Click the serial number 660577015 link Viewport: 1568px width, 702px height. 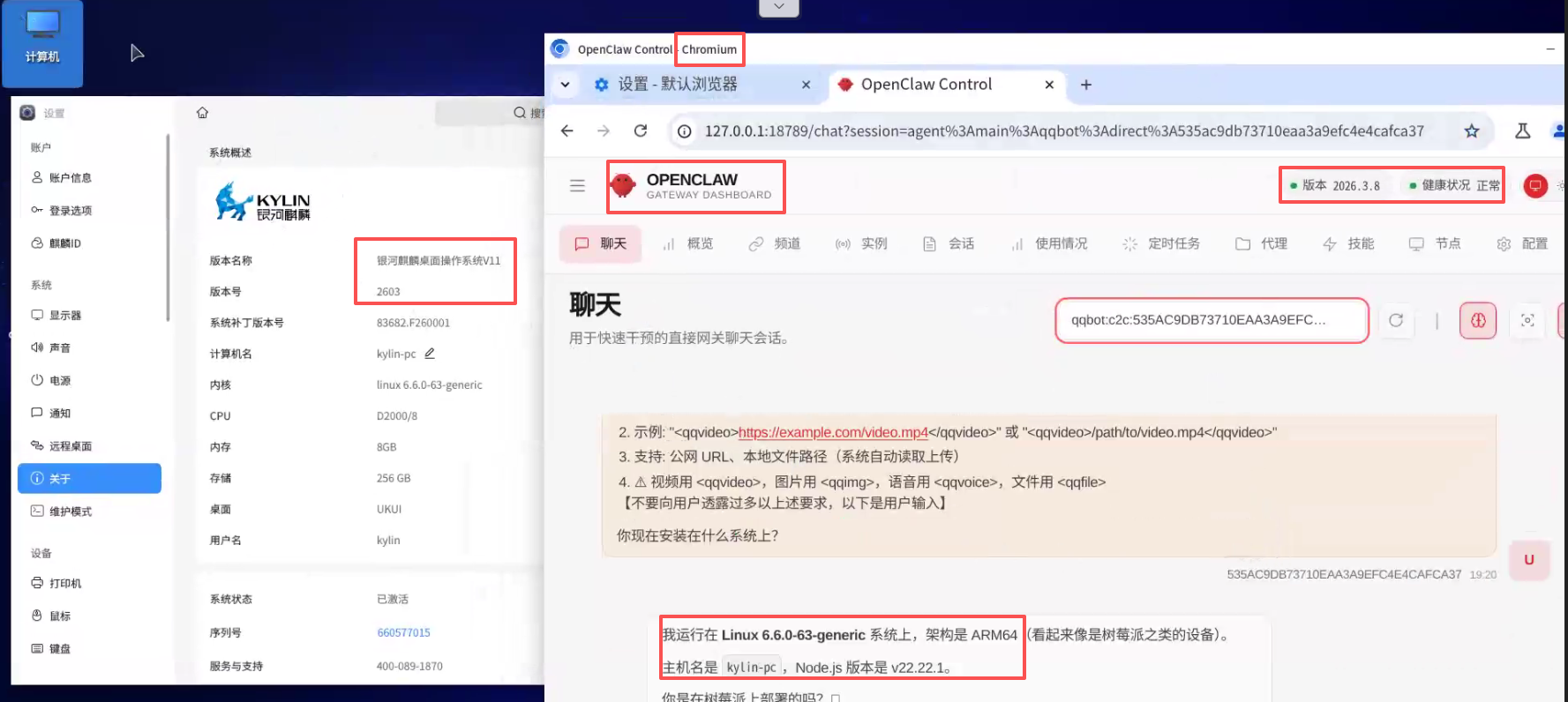[x=403, y=632]
